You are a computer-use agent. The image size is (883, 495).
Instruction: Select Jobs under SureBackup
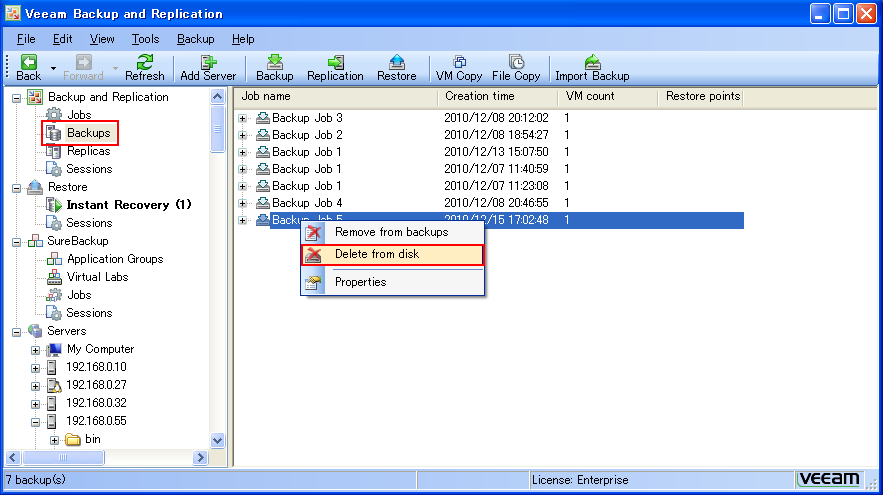pos(79,295)
